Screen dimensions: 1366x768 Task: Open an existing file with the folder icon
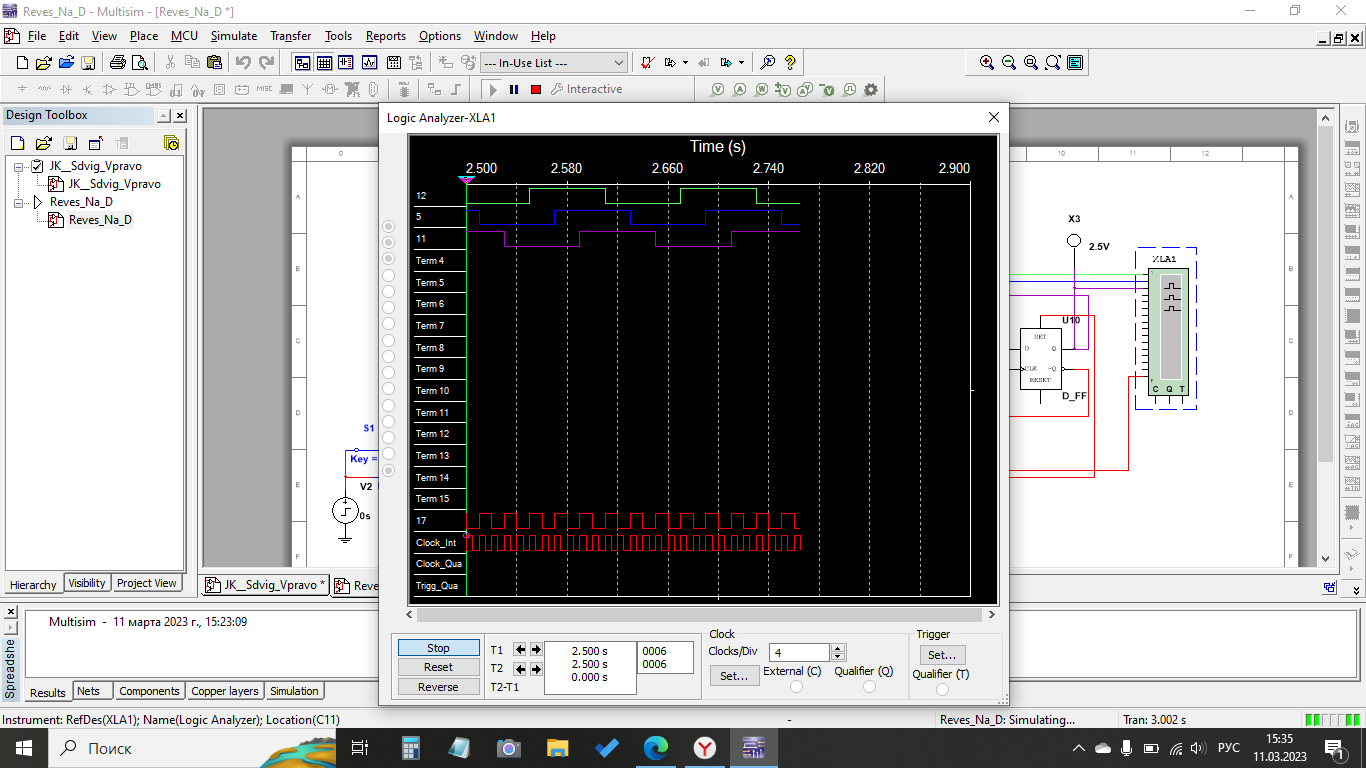tap(44, 62)
